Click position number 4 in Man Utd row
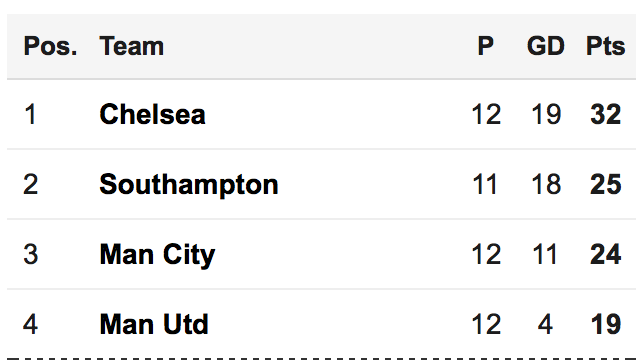 point(30,324)
